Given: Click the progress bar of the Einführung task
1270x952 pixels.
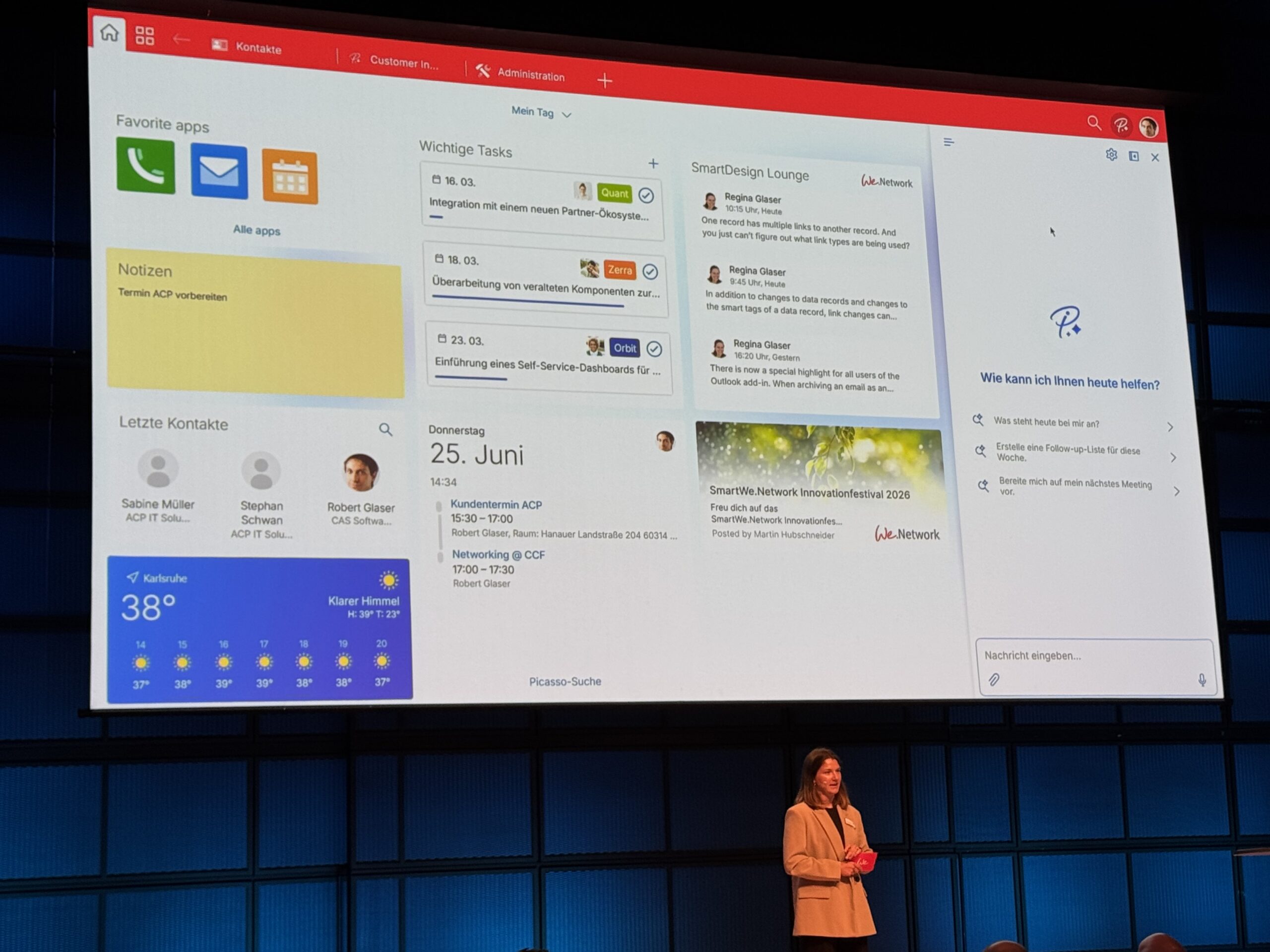Looking at the screenshot, I should pos(471,378).
